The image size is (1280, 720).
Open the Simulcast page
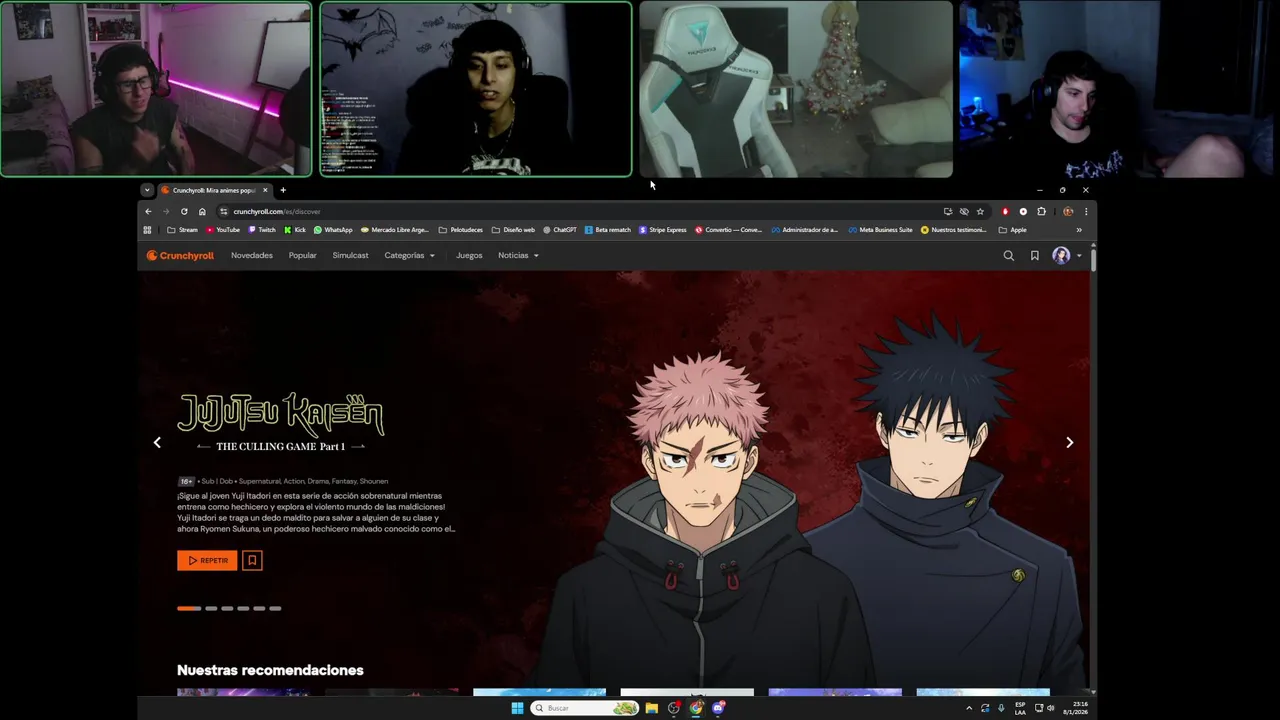(350, 256)
